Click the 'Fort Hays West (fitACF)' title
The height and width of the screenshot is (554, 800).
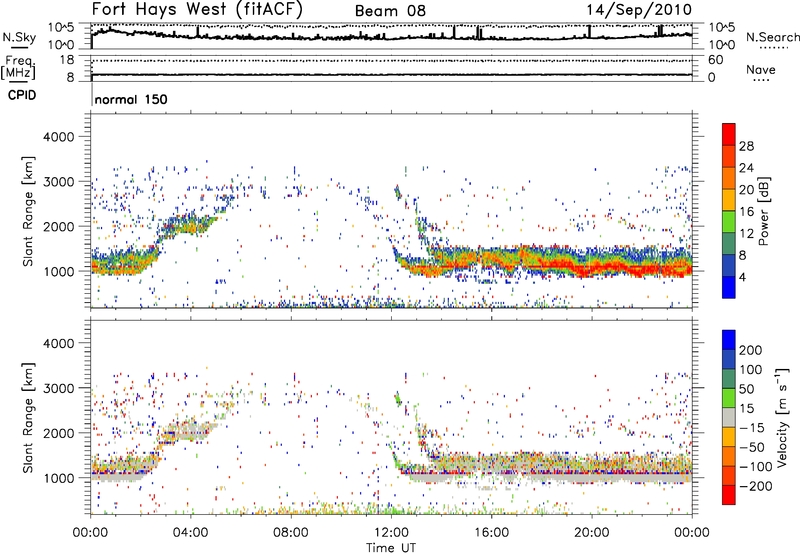(x=197, y=9)
